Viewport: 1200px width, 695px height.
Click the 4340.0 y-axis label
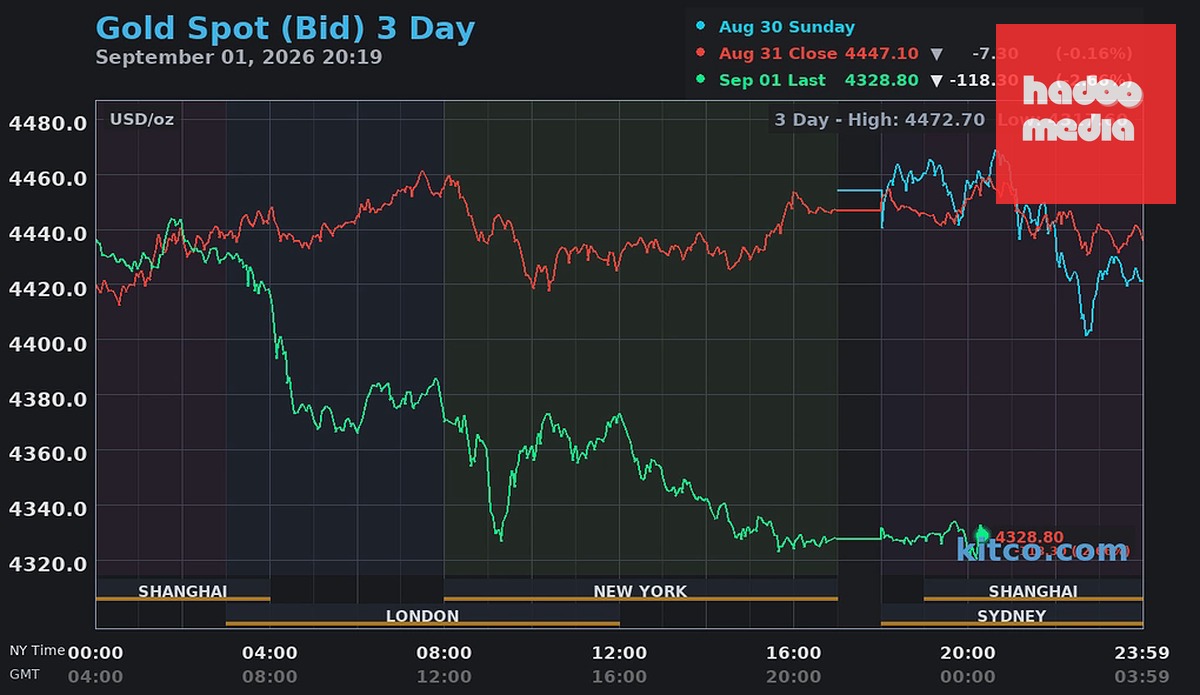coord(47,508)
